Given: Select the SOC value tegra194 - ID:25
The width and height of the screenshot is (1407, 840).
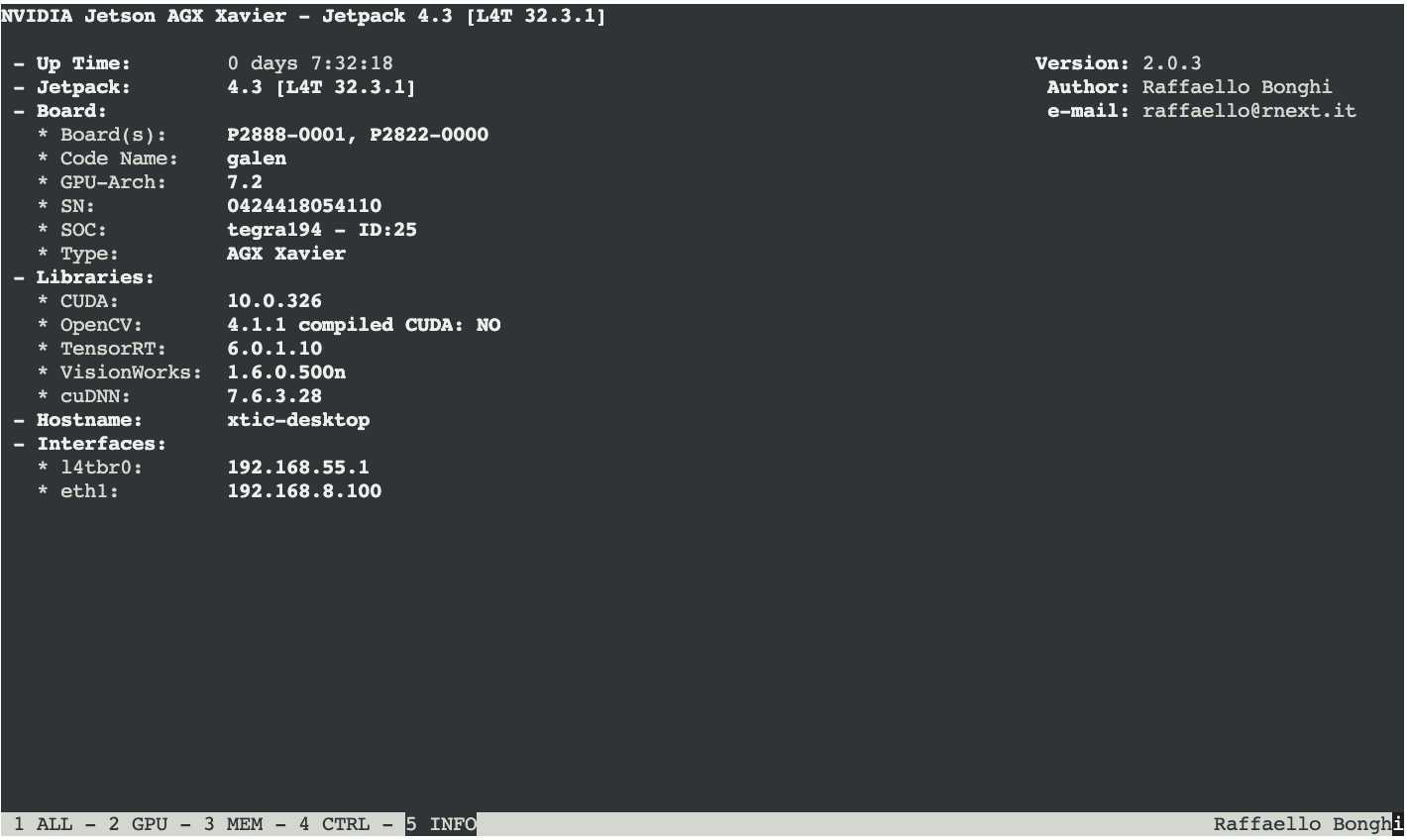Looking at the screenshot, I should point(322,230).
